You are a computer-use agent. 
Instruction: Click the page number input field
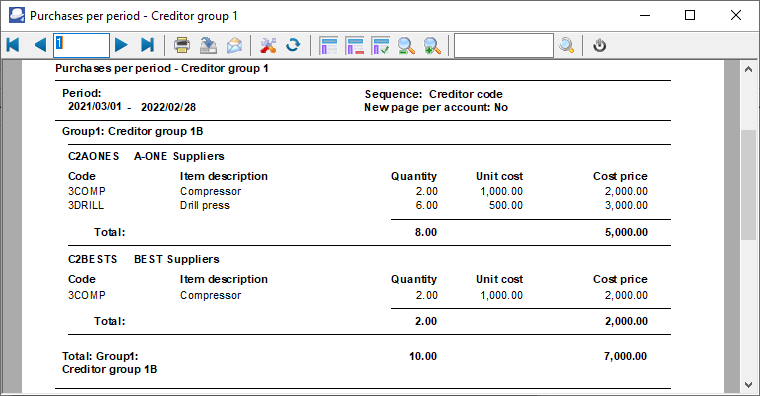tap(81, 46)
